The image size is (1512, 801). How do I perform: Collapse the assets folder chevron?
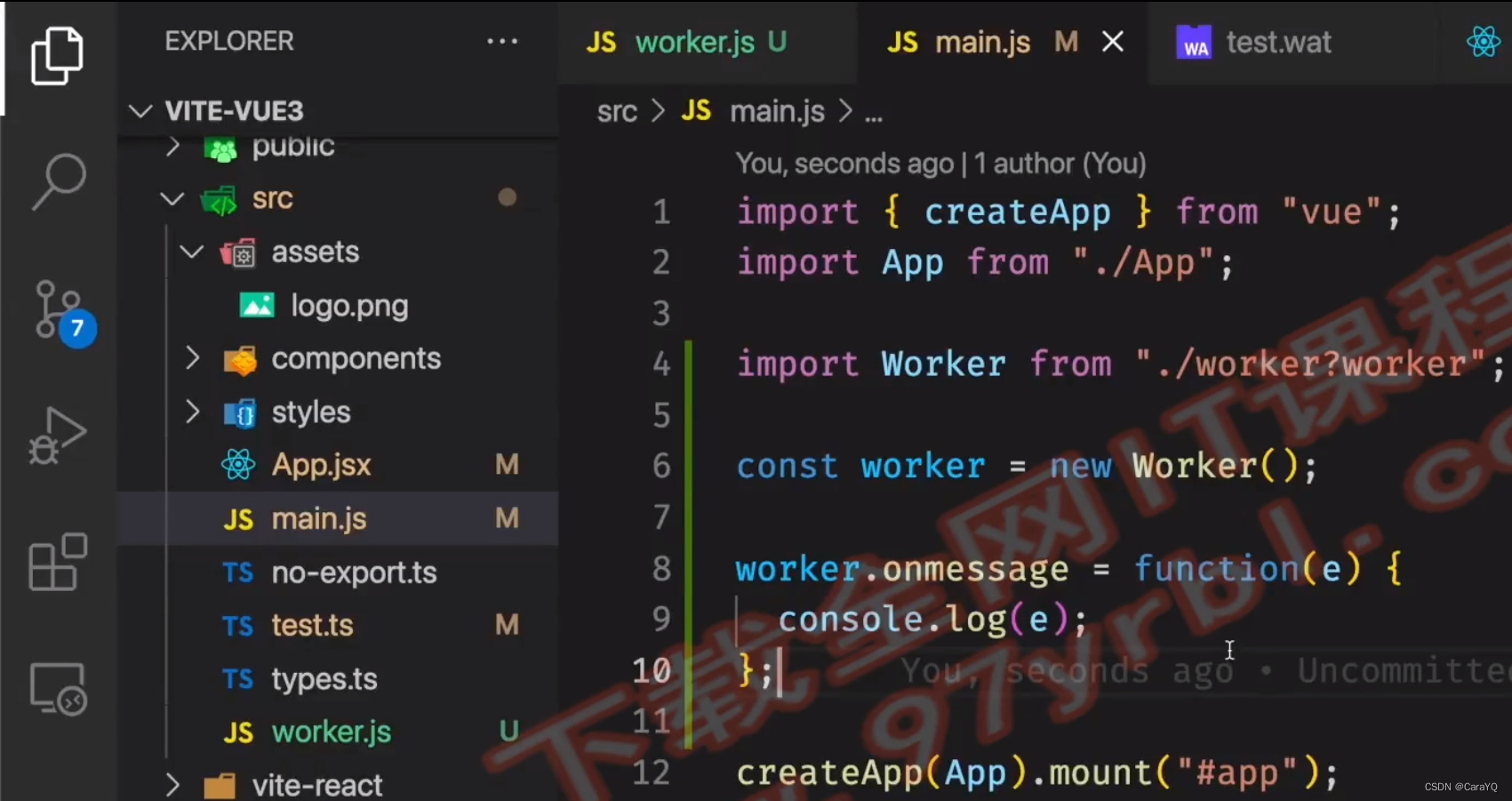[x=191, y=252]
